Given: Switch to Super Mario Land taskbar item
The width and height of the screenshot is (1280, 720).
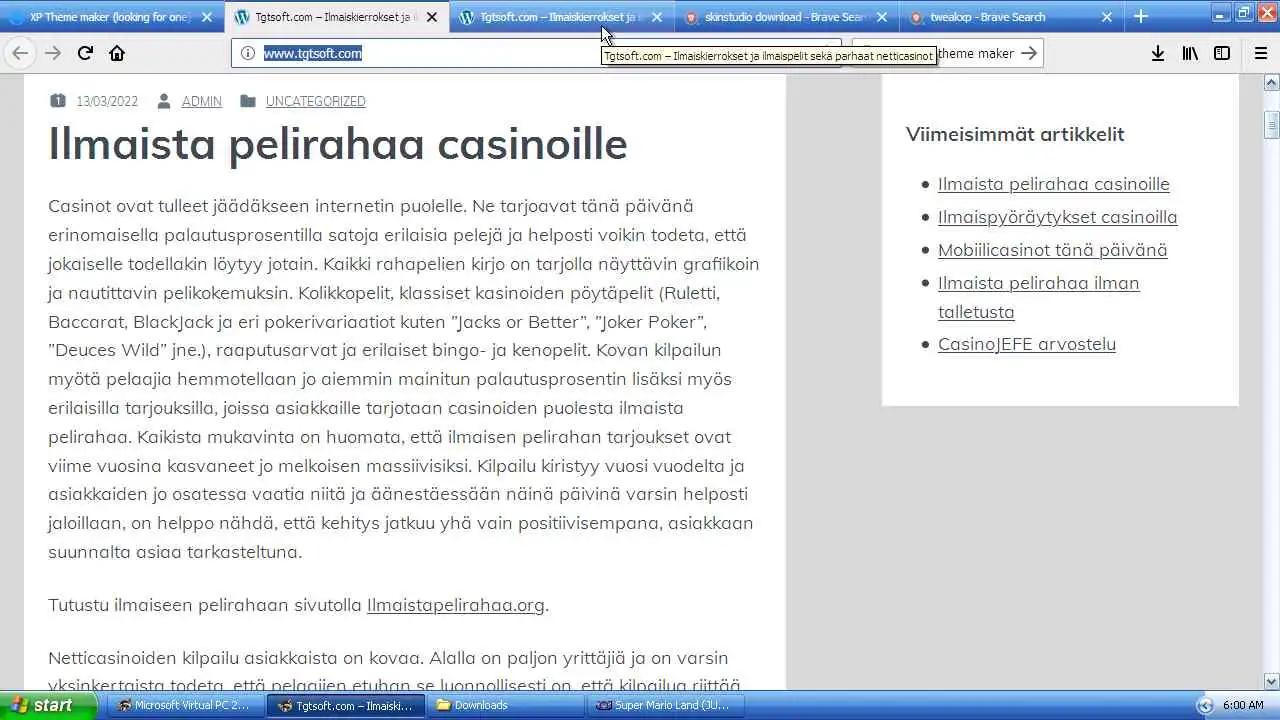Looking at the screenshot, I should click(x=664, y=705).
